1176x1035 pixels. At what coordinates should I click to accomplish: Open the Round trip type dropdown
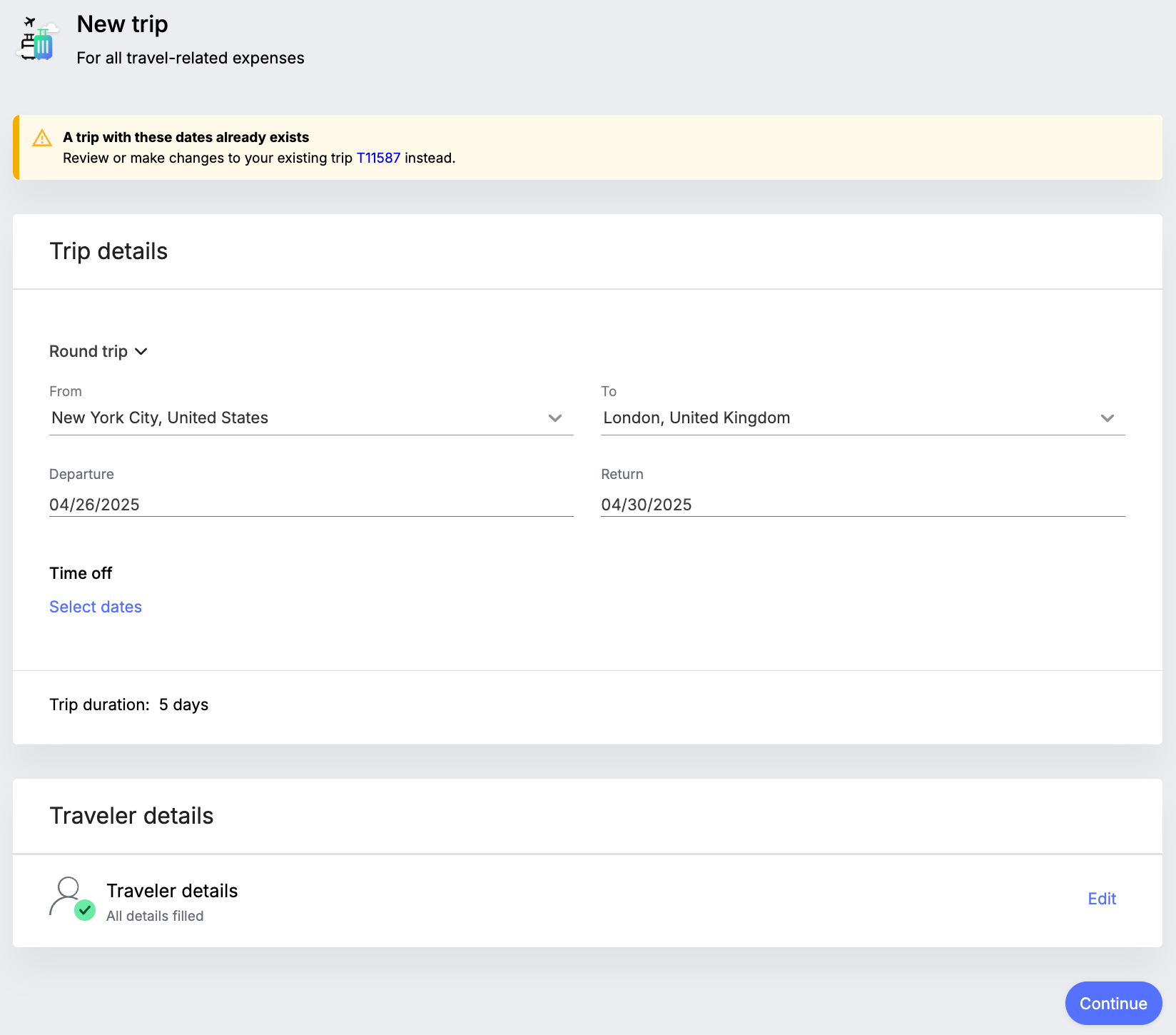point(98,351)
